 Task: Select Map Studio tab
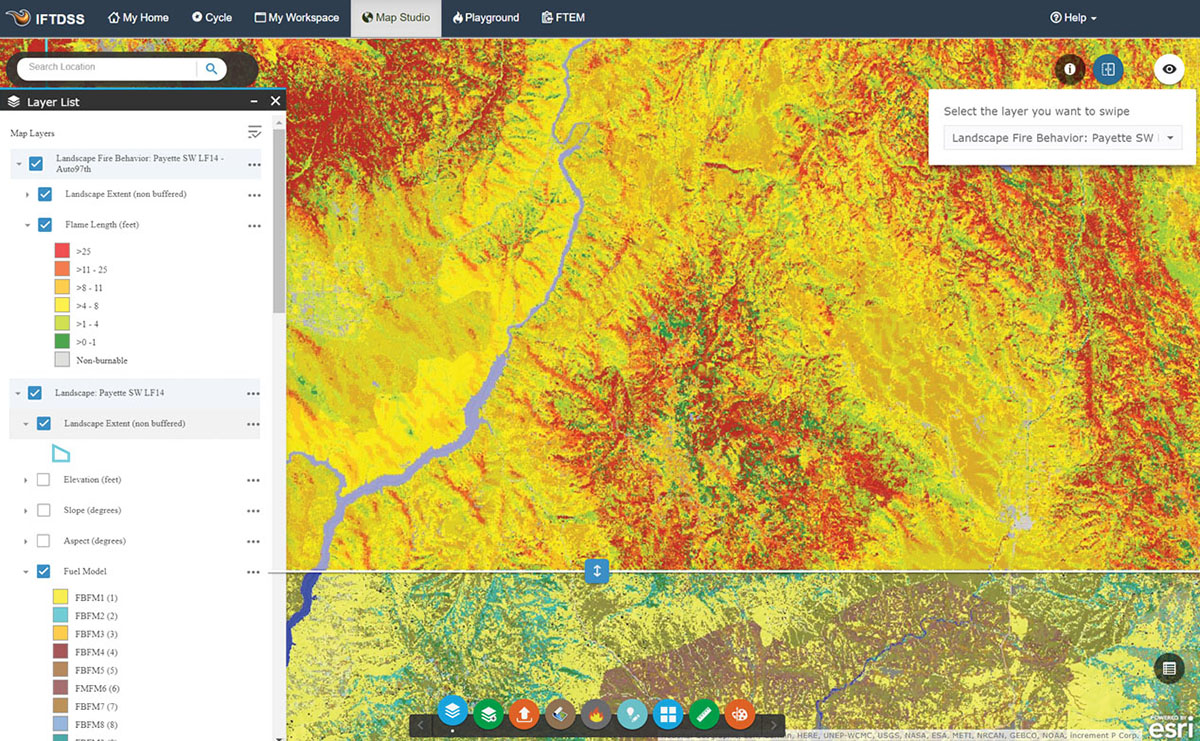coord(396,18)
